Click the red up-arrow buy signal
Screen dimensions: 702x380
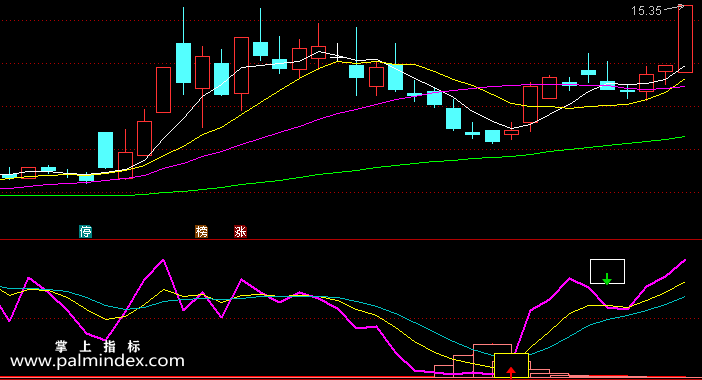[511, 372]
